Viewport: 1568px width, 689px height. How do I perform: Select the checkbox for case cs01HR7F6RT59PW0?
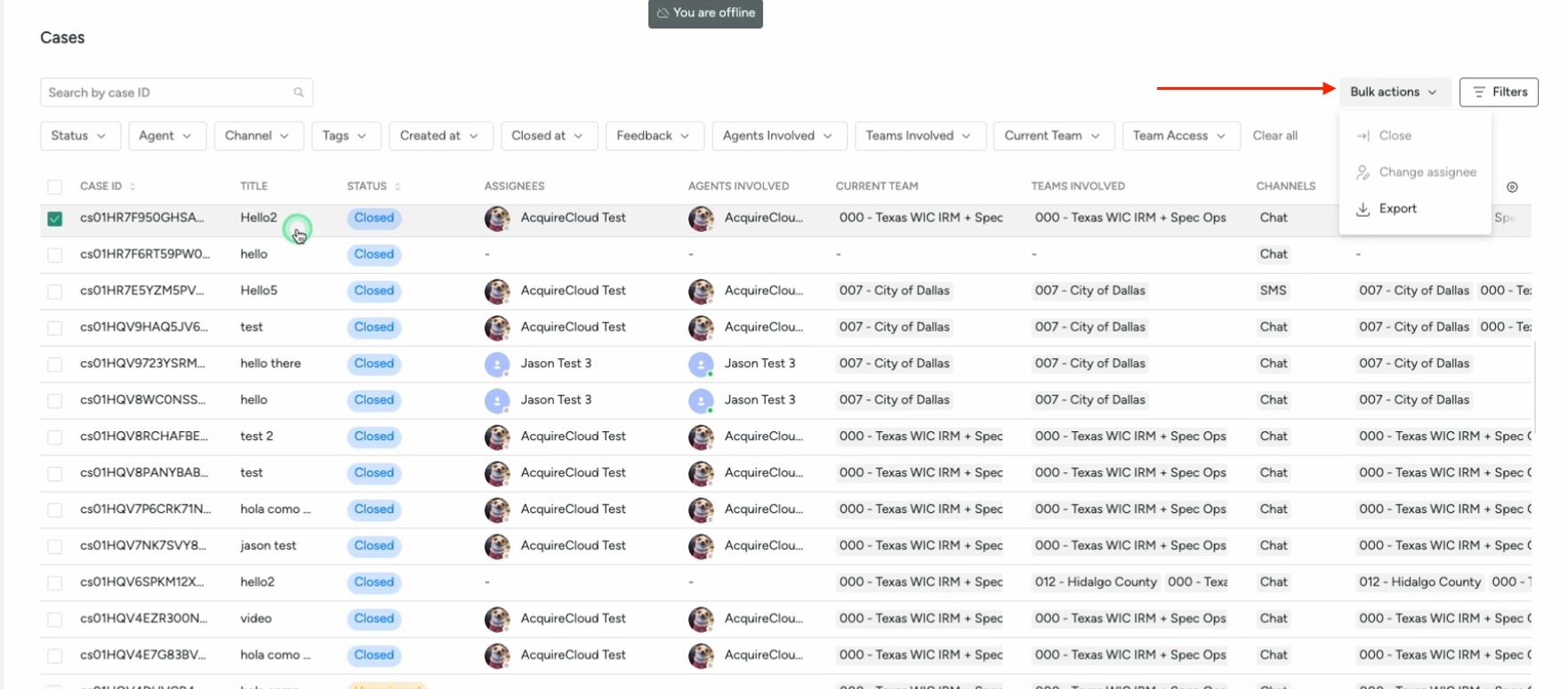click(55, 255)
